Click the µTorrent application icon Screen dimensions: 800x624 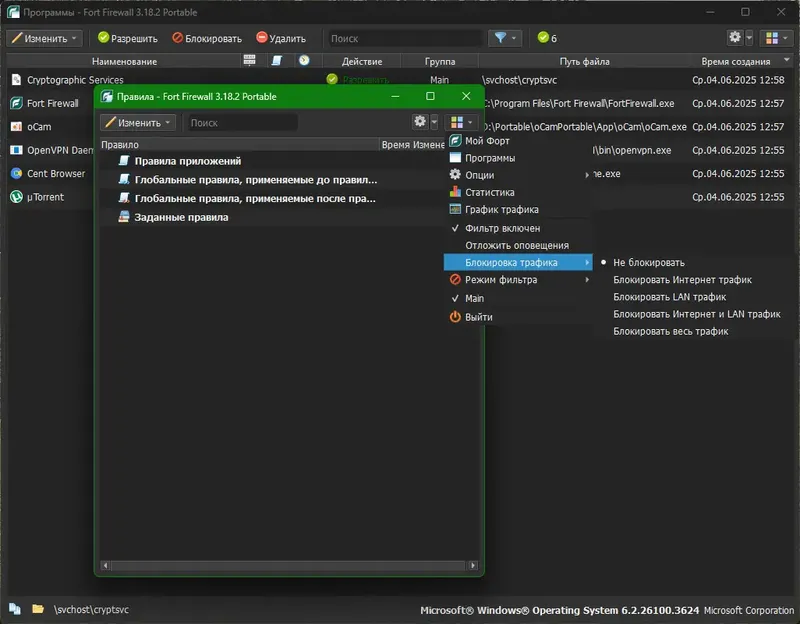pyautogui.click(x=16, y=196)
